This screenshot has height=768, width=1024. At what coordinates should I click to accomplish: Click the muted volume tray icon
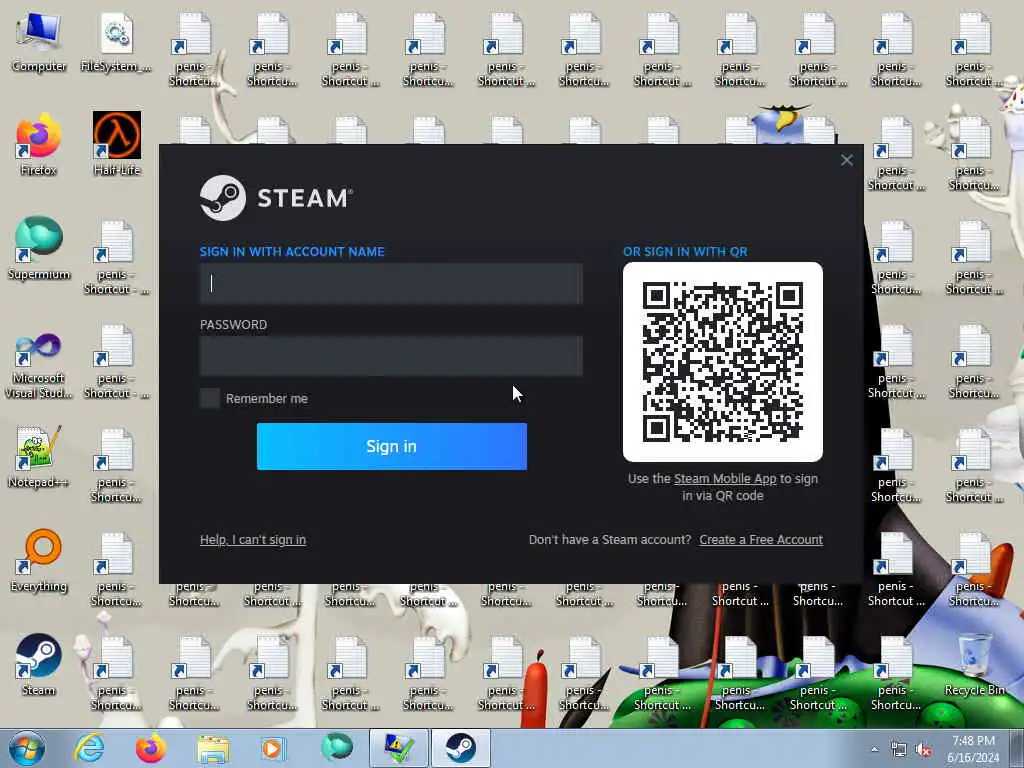pyautogui.click(x=923, y=750)
